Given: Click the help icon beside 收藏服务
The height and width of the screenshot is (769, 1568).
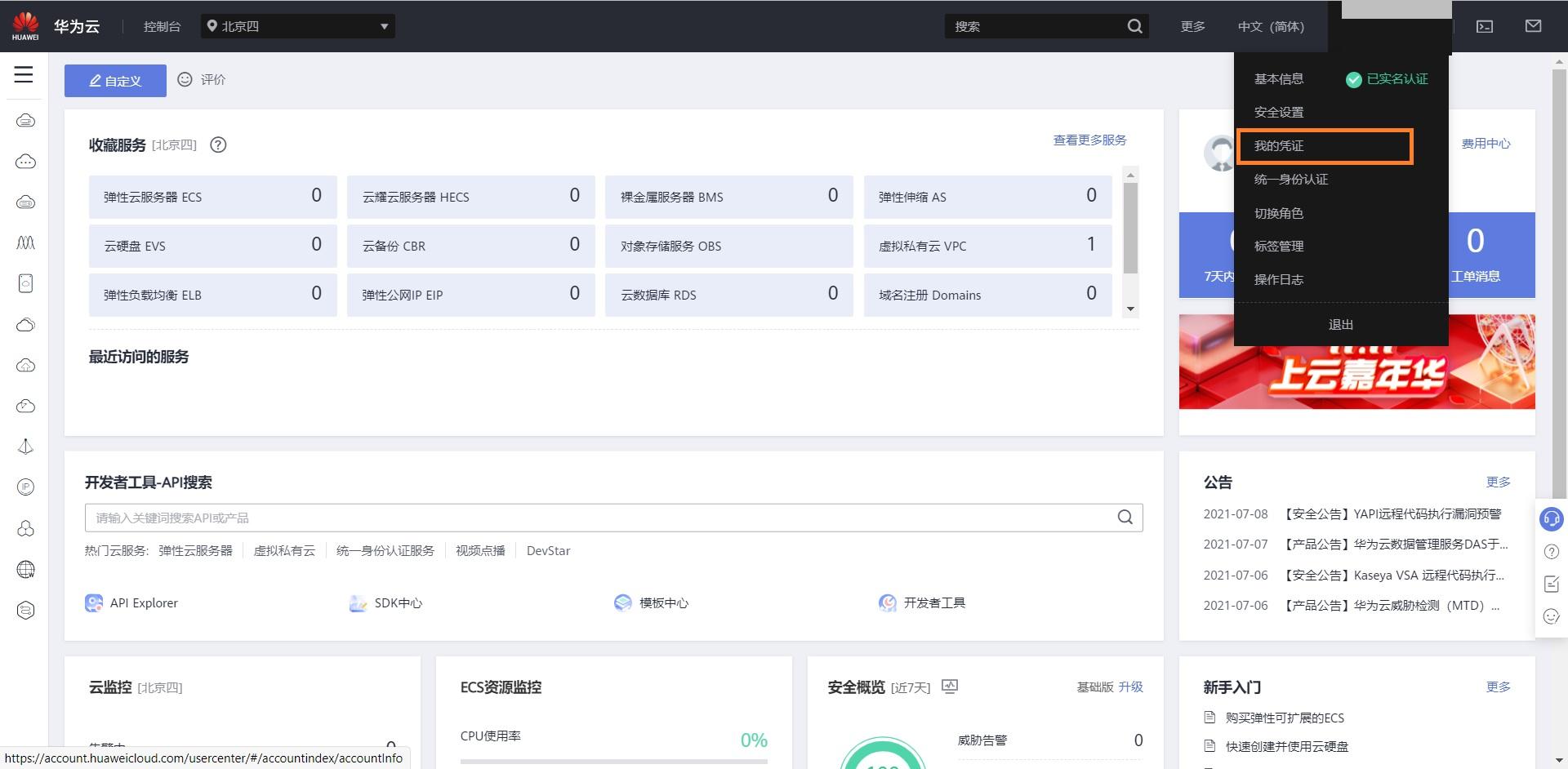Looking at the screenshot, I should [x=218, y=145].
